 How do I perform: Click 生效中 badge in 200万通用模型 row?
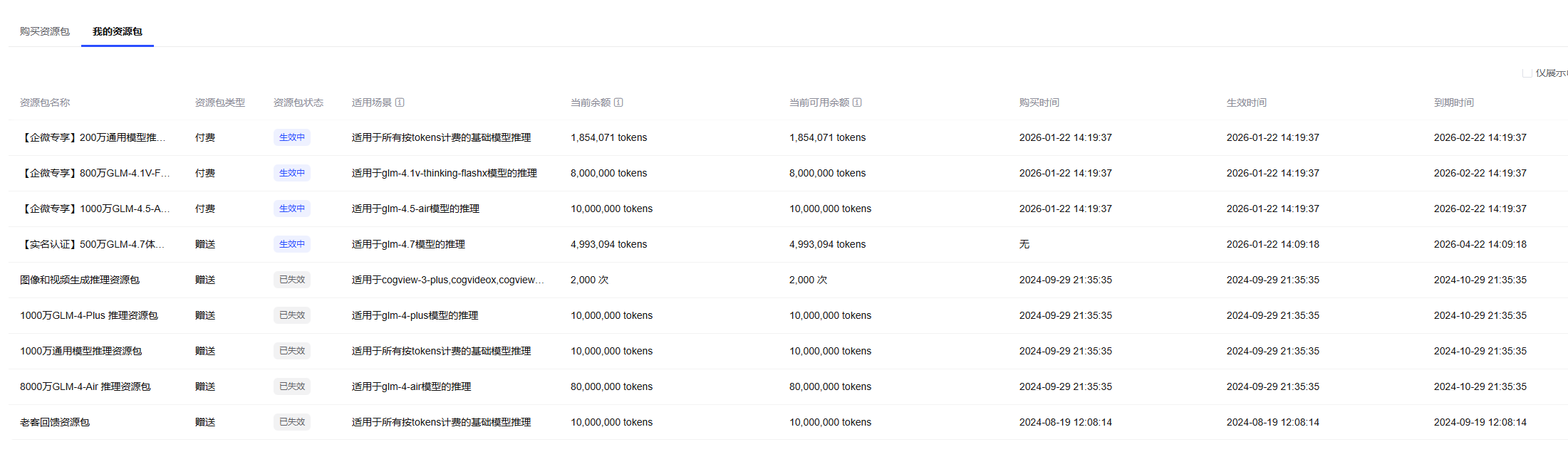(x=292, y=137)
